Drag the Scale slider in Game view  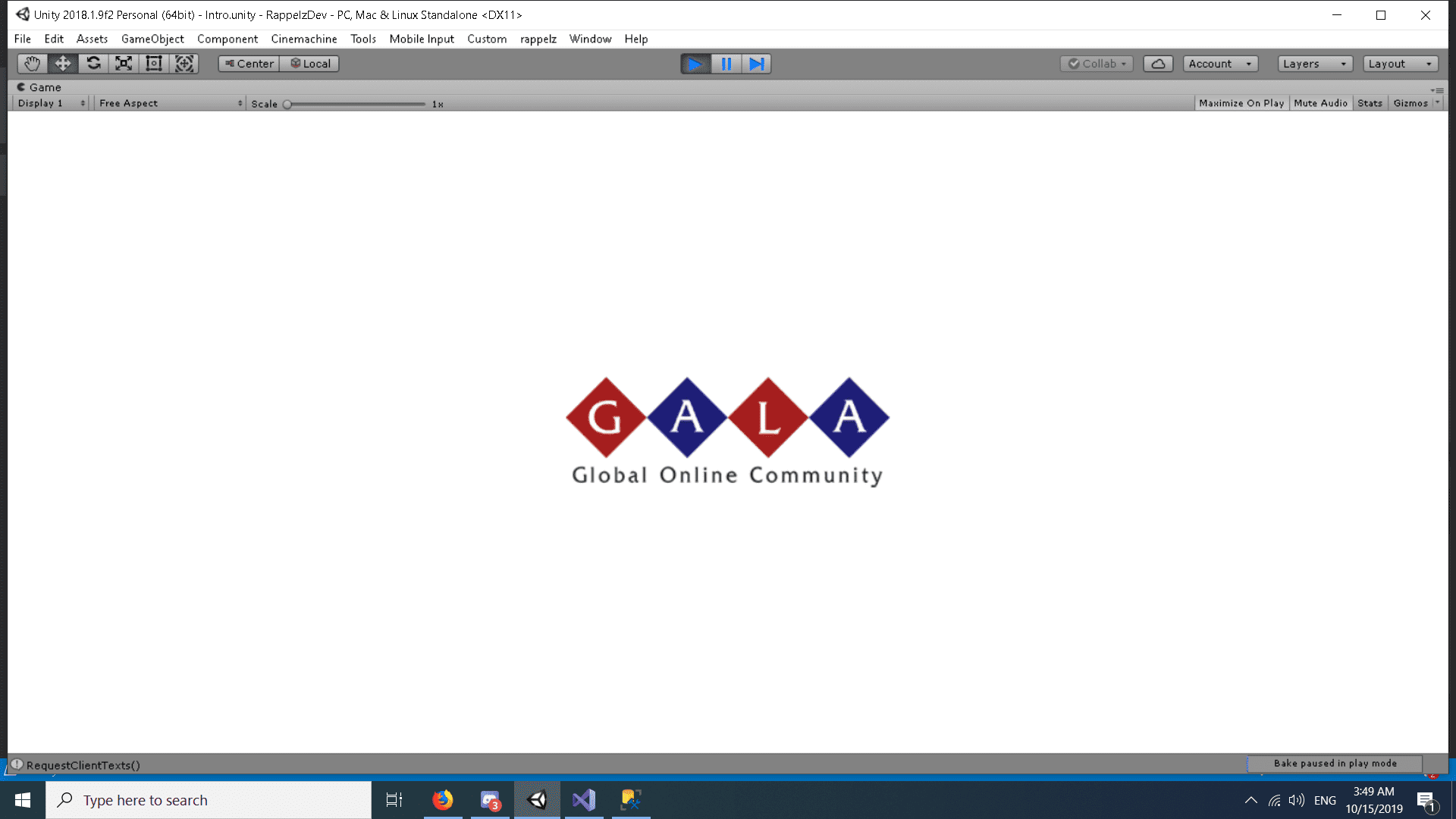coord(288,103)
